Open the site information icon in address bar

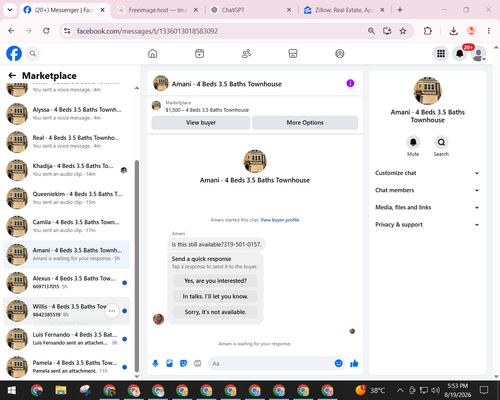pyautogui.click(x=67, y=31)
